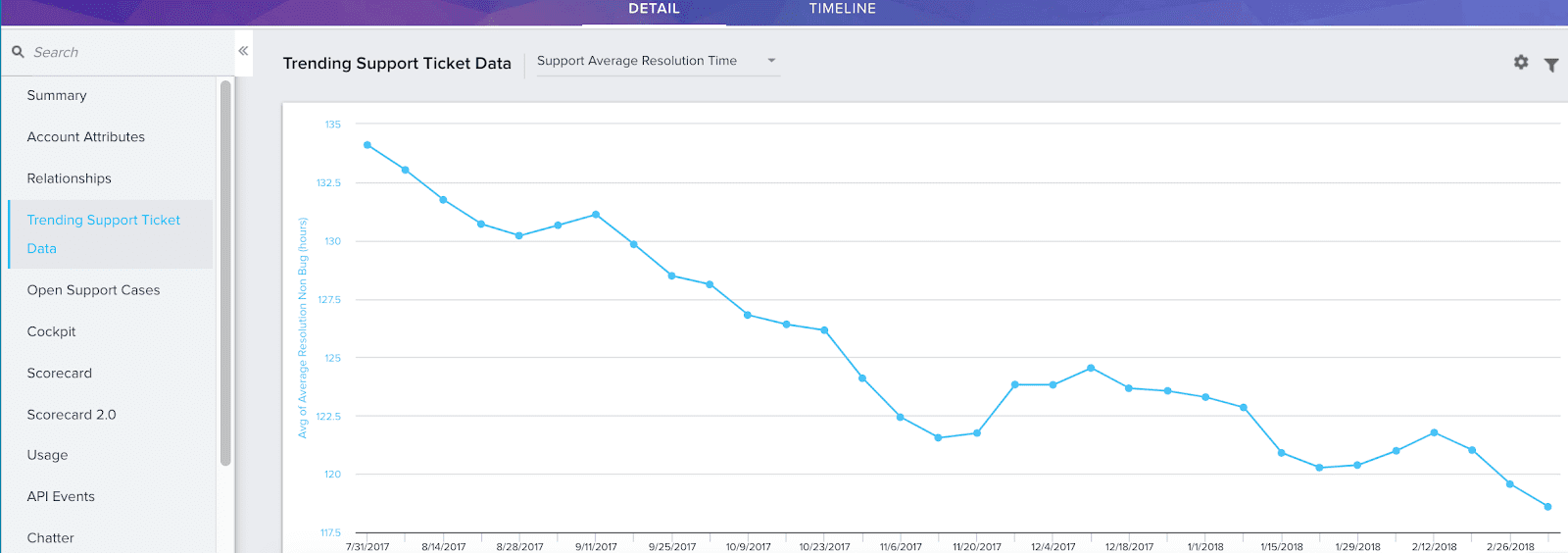
Task: Open Relationships in the sidebar
Action: point(70,178)
